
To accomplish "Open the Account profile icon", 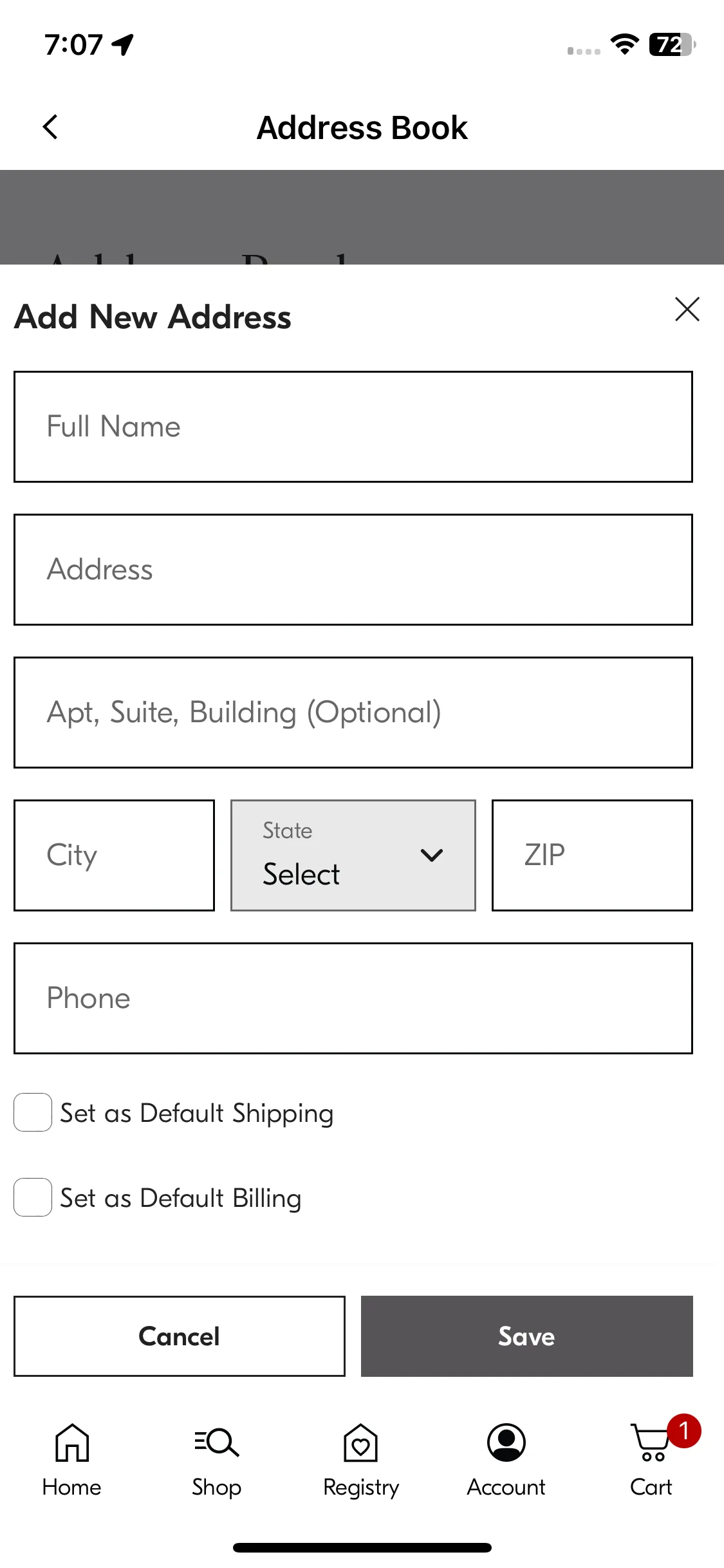I will [x=506, y=1442].
